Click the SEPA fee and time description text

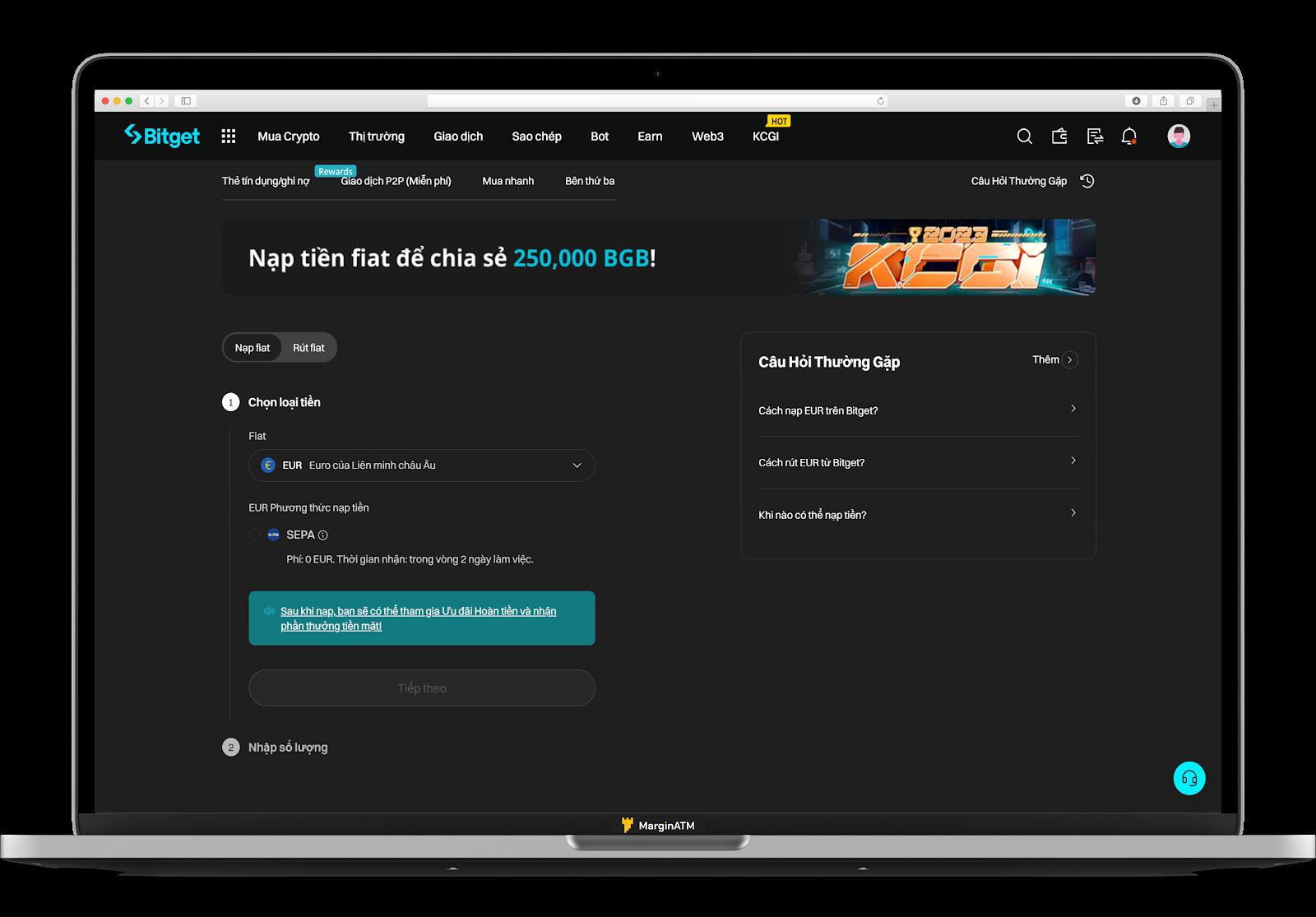(410, 559)
